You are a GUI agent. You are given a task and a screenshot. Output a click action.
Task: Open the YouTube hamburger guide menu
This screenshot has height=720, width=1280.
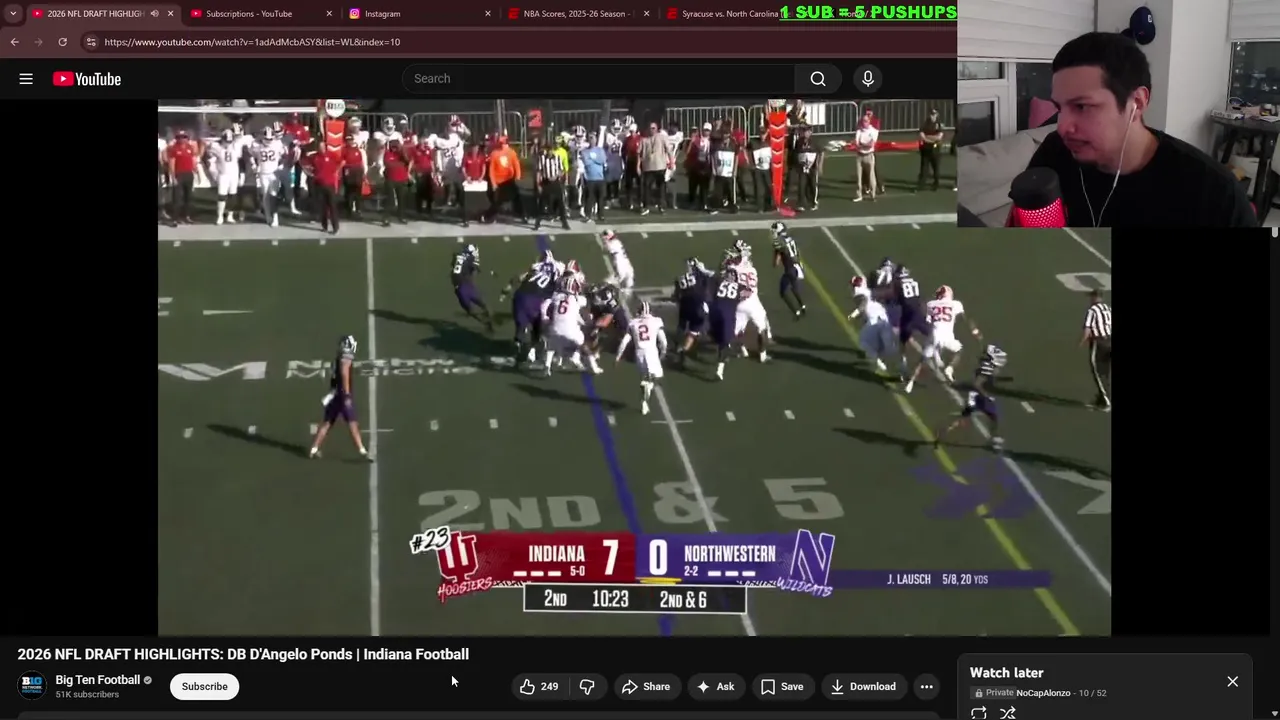(26, 79)
